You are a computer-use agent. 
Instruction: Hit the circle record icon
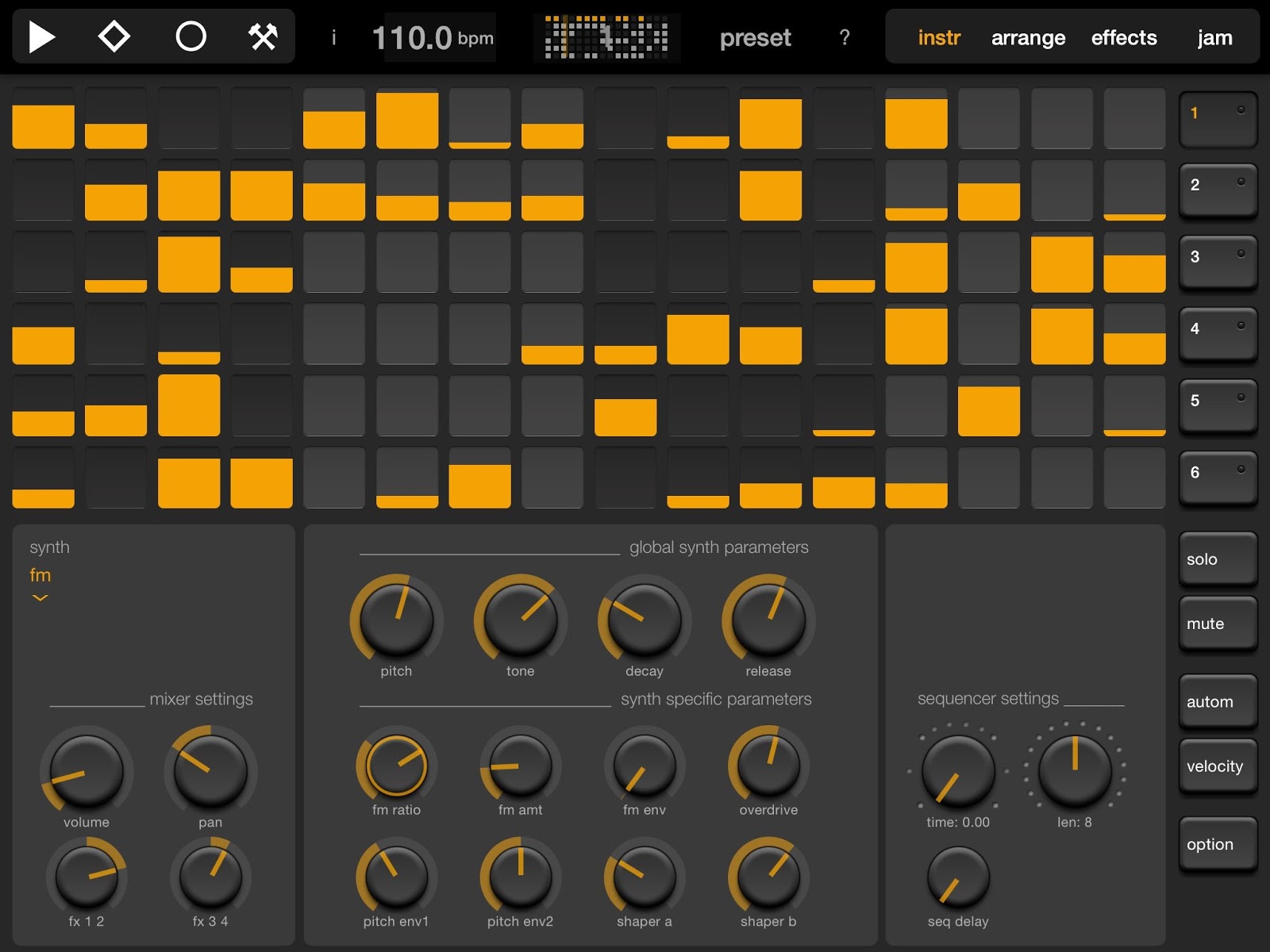(x=190, y=36)
